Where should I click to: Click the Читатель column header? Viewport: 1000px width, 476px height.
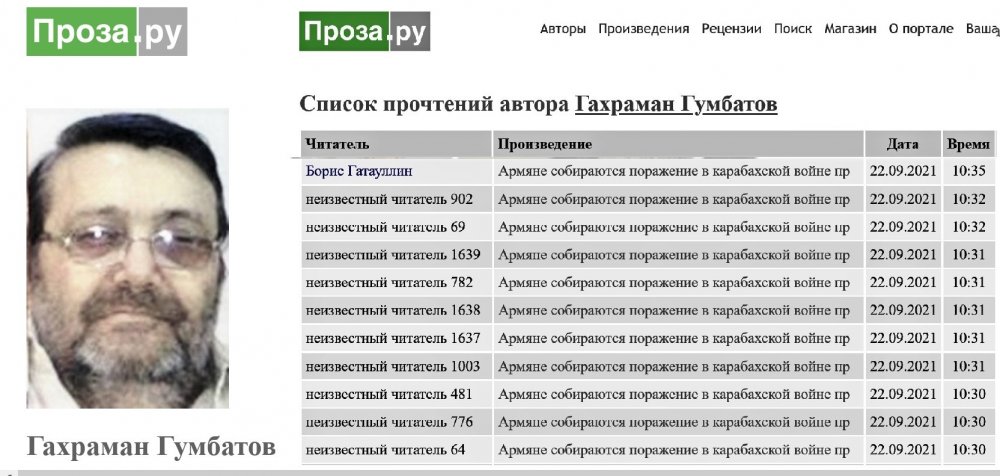pos(396,144)
